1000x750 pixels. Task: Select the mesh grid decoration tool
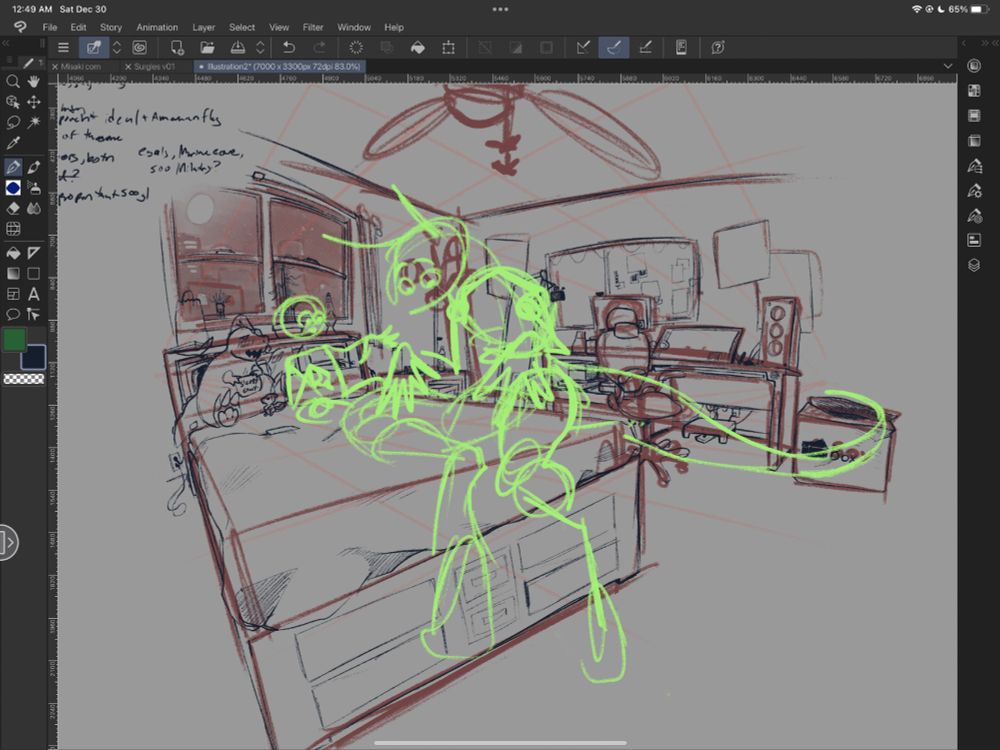pos(13,228)
